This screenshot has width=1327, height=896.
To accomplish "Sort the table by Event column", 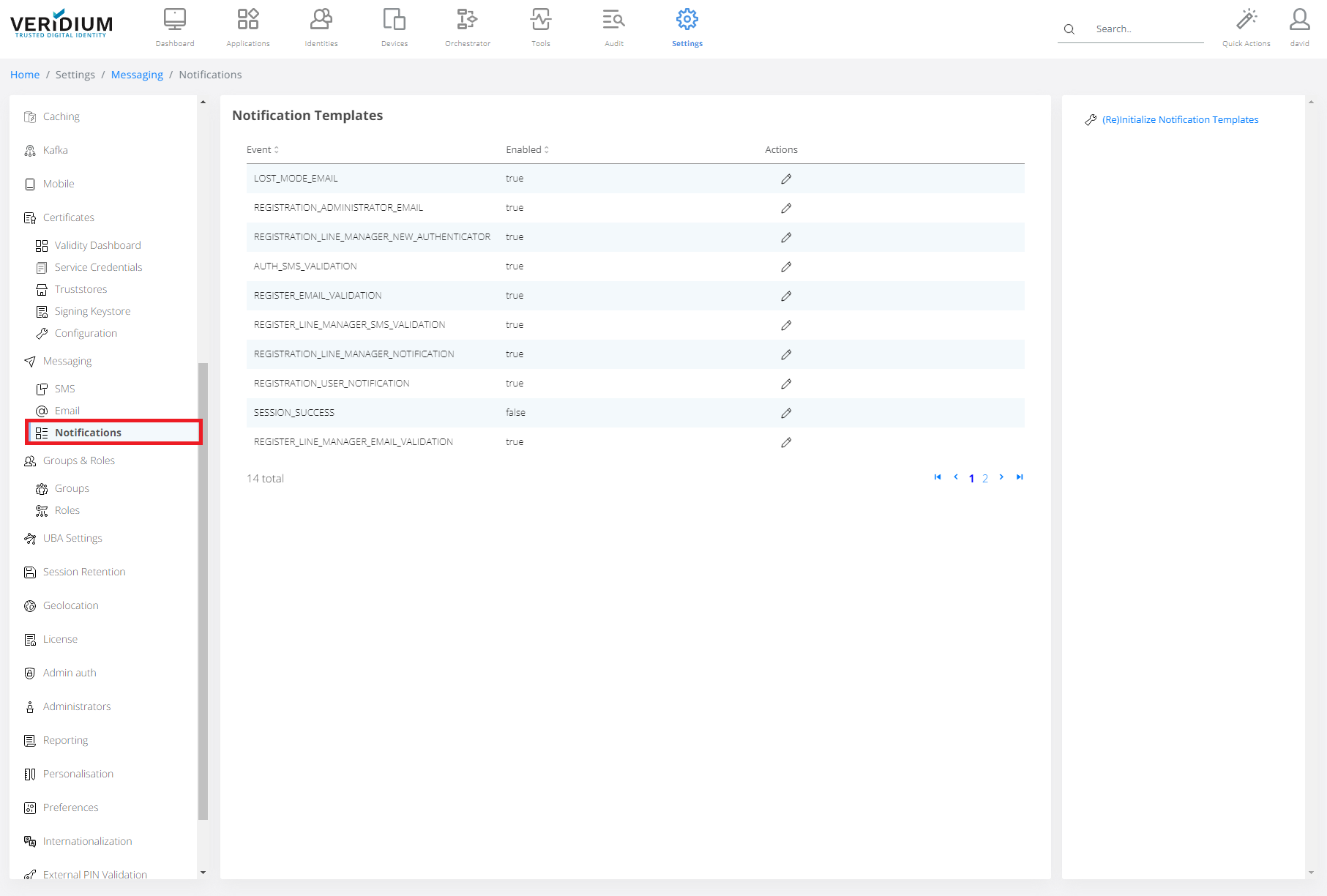I will 262,149.
